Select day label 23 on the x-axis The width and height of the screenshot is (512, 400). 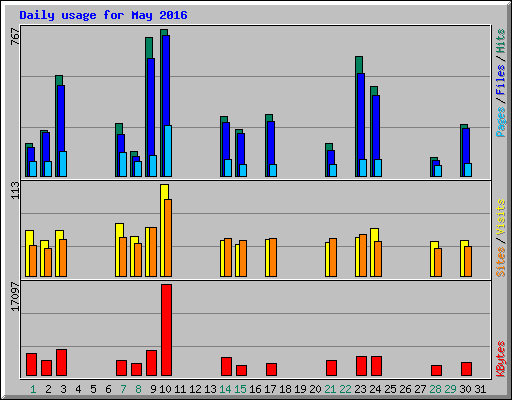coord(360,389)
